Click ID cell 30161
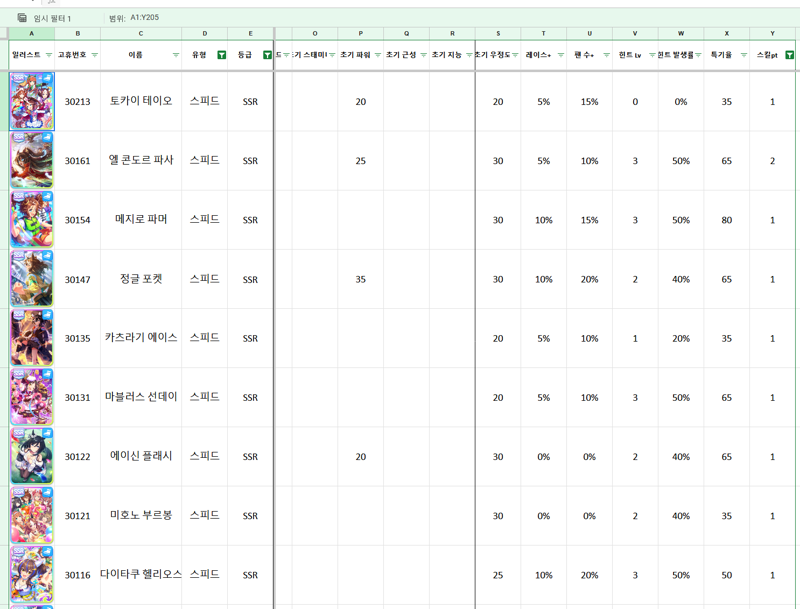This screenshot has height=609, width=800. point(78,161)
